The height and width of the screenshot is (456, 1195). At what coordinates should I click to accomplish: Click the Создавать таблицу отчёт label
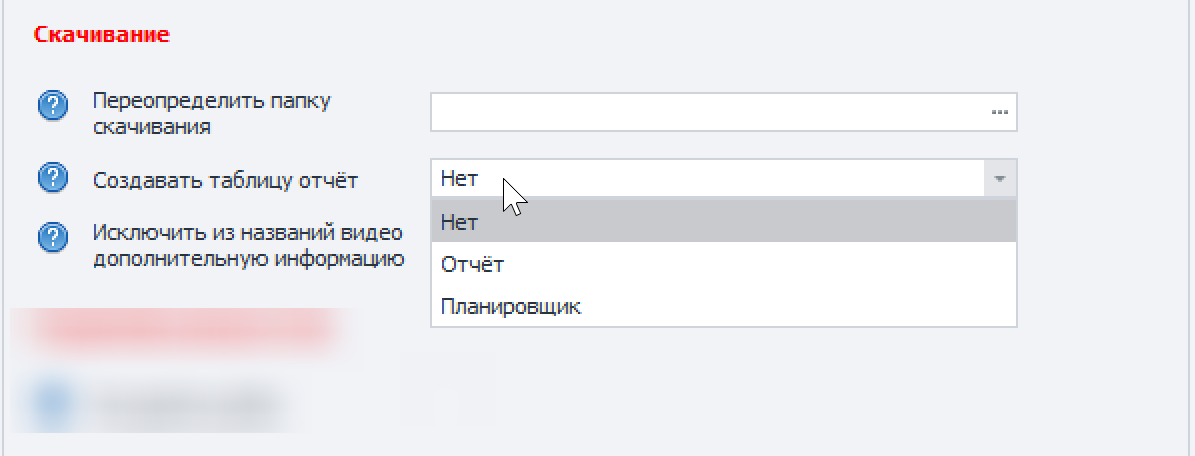point(225,181)
